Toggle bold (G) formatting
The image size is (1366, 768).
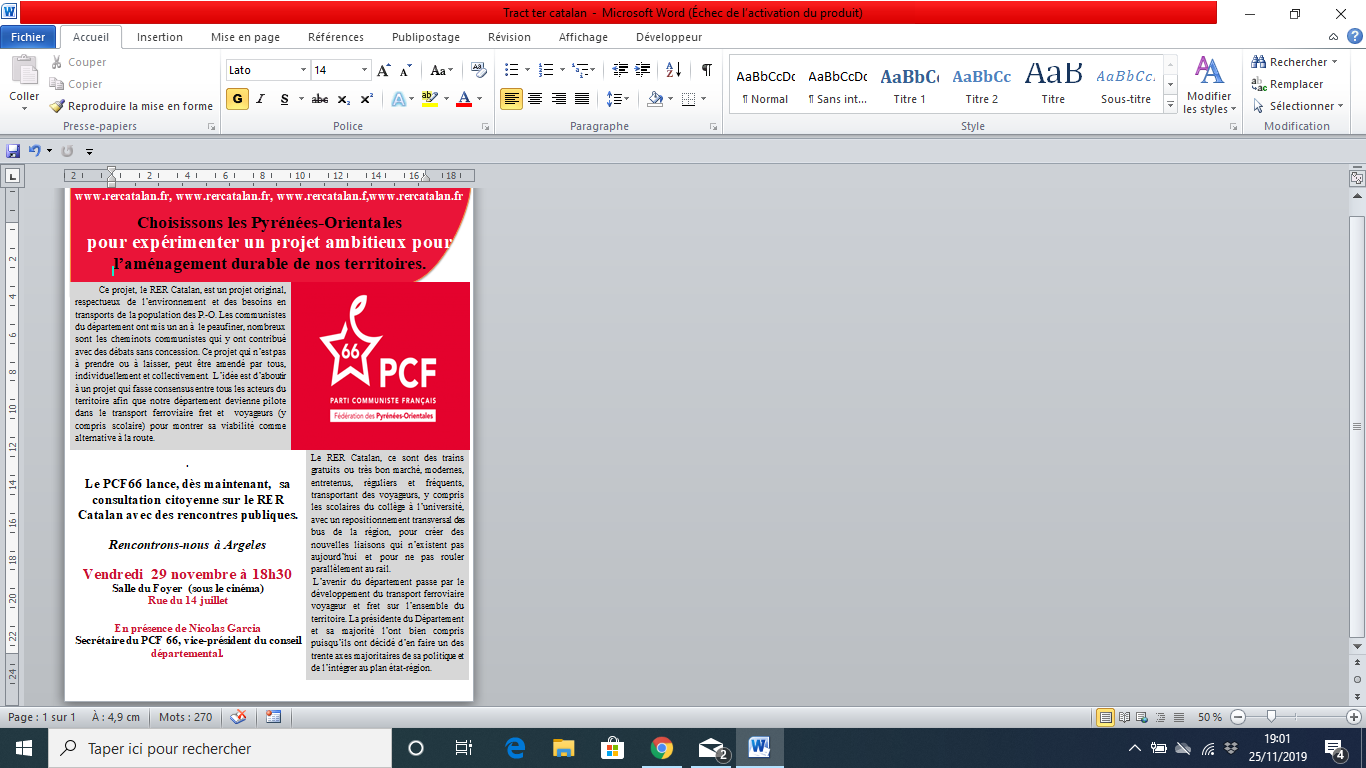click(237, 99)
